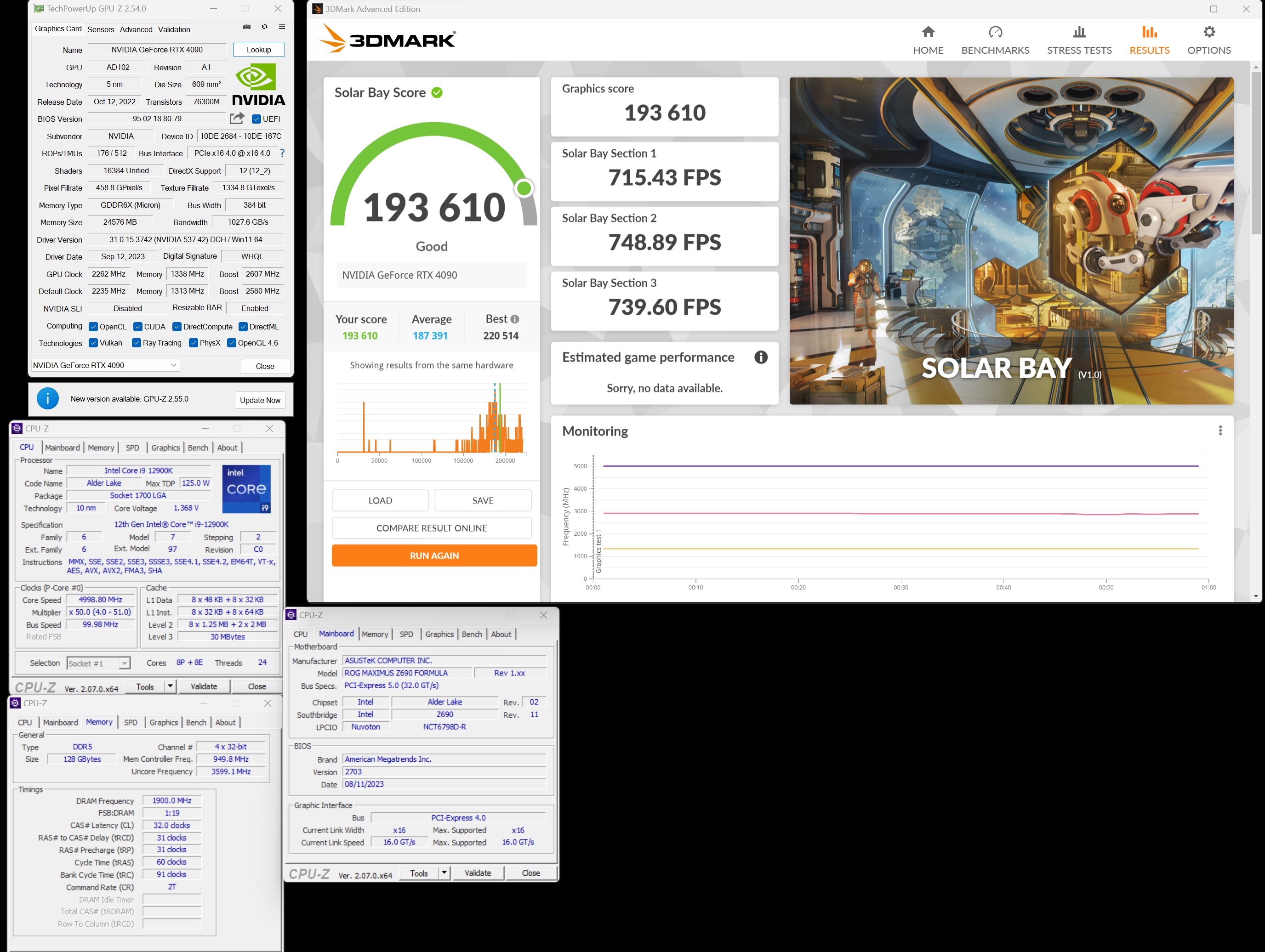This screenshot has height=952, width=1265.
Task: Open BENCHMARKS gauge icon
Action: (995, 32)
